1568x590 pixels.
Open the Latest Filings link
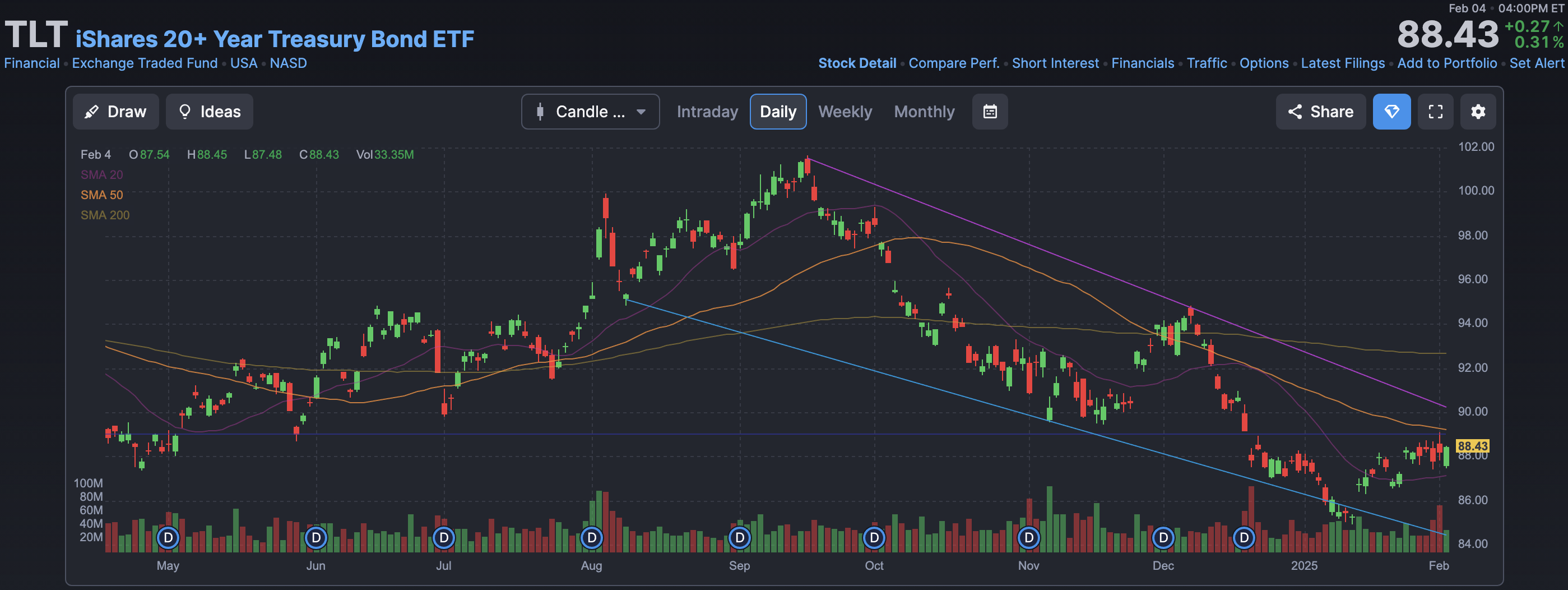click(1343, 63)
